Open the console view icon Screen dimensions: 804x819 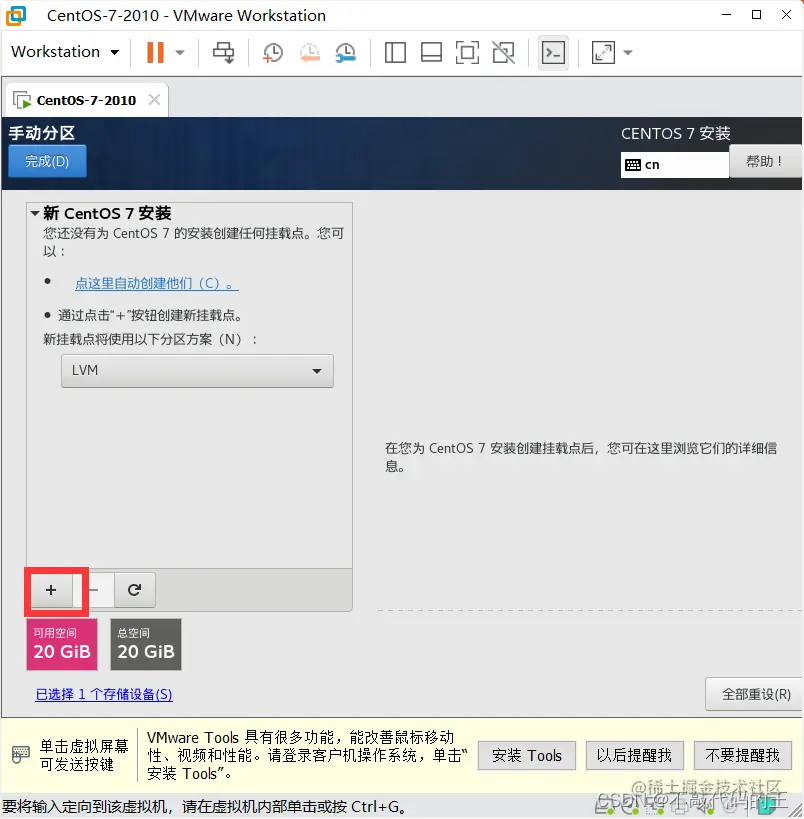point(553,52)
